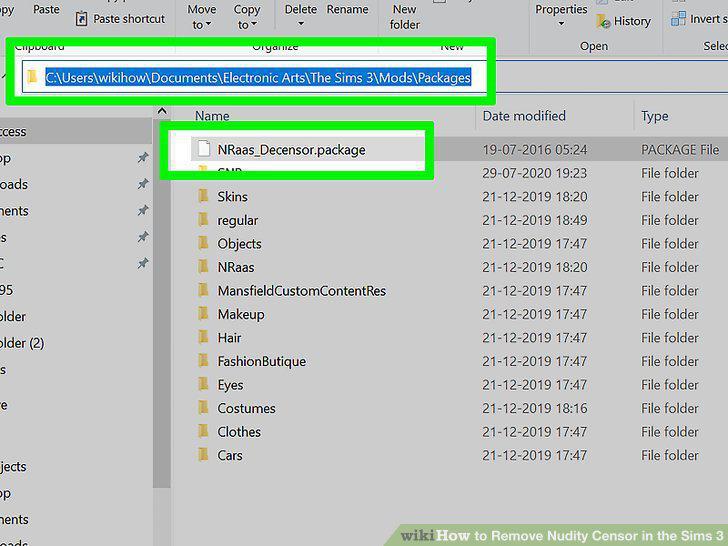Screen dimensions: 728x546
Task: Click the Clothes folder name
Action: click(x=239, y=432)
